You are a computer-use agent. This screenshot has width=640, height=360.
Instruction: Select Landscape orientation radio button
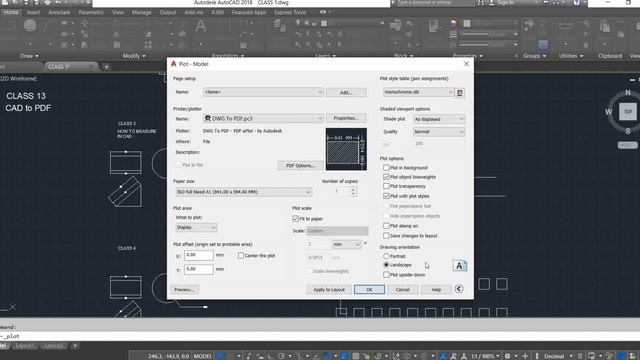click(x=386, y=265)
